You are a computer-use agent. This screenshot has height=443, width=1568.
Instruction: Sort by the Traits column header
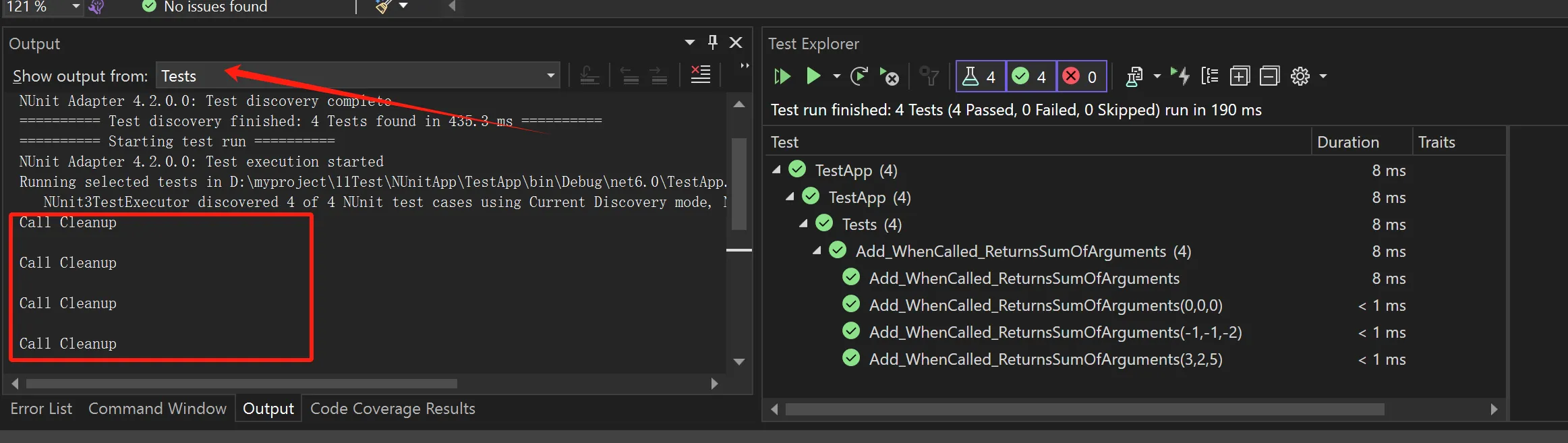pyautogui.click(x=1459, y=142)
